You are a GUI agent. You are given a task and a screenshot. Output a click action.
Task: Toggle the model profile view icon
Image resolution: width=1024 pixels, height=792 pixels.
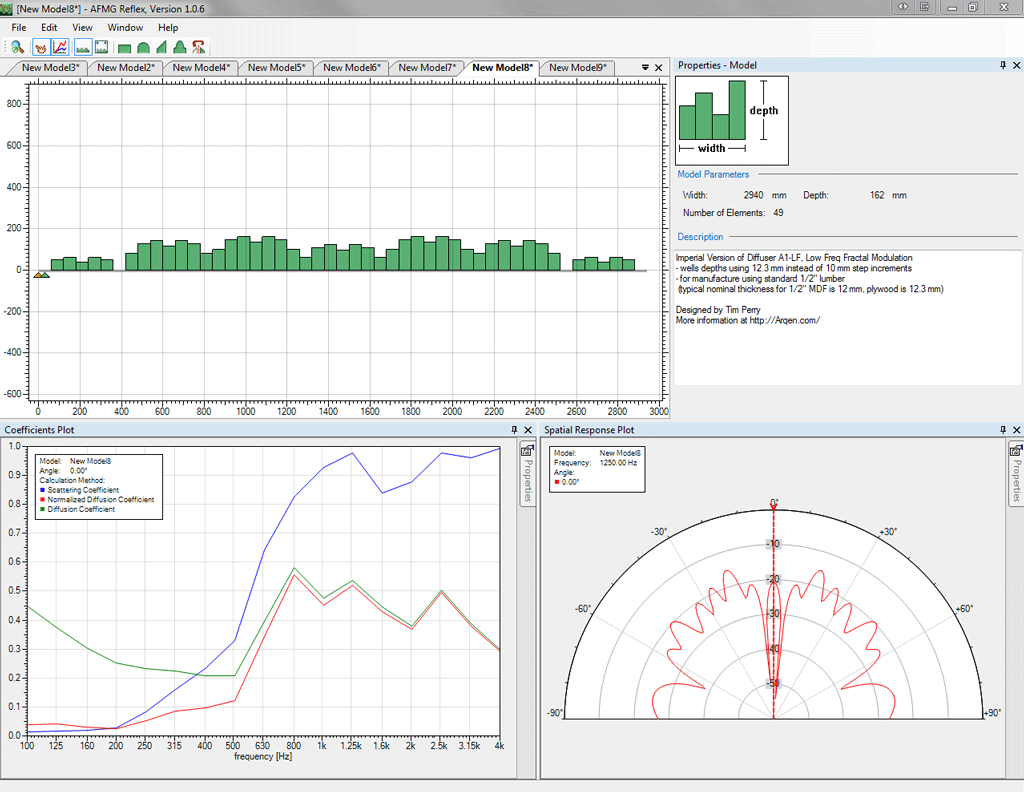[82, 46]
